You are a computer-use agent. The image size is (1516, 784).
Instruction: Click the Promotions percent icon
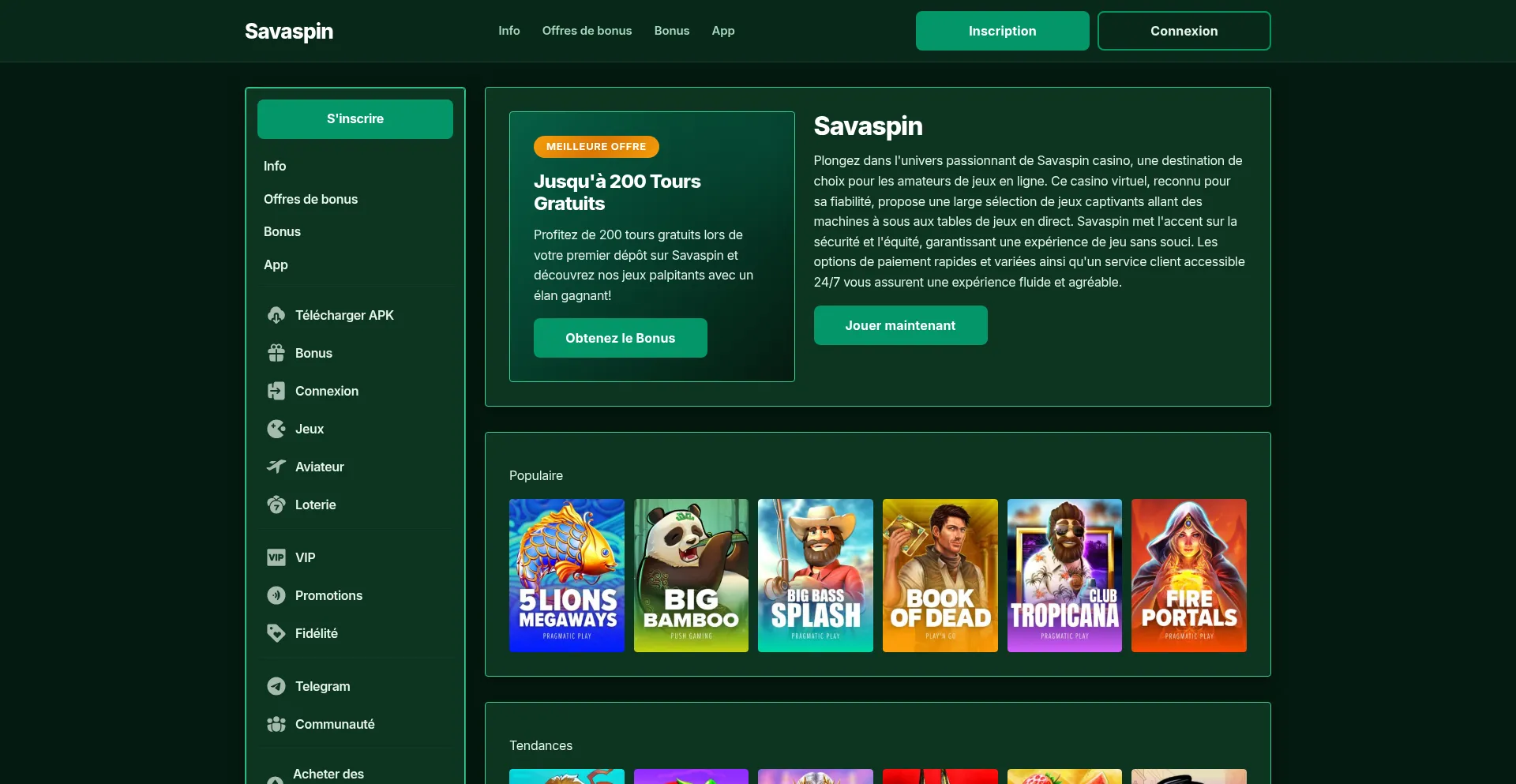(x=276, y=595)
